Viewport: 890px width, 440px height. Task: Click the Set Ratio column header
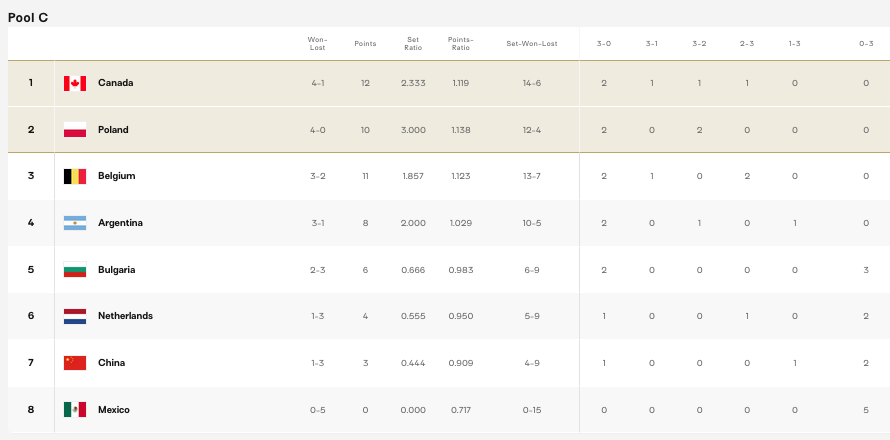click(x=413, y=43)
